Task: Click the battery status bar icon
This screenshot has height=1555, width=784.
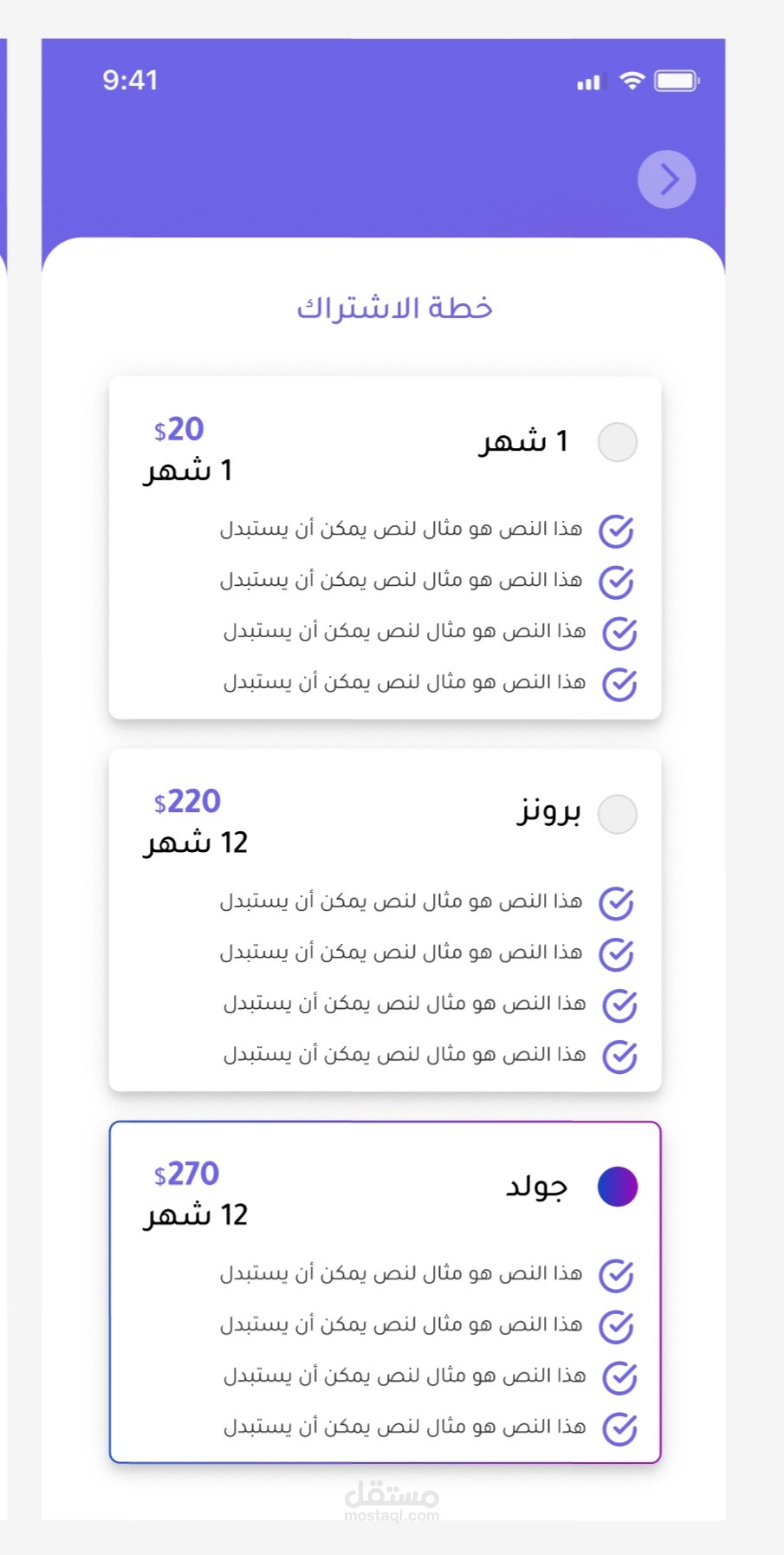Action: (x=677, y=81)
